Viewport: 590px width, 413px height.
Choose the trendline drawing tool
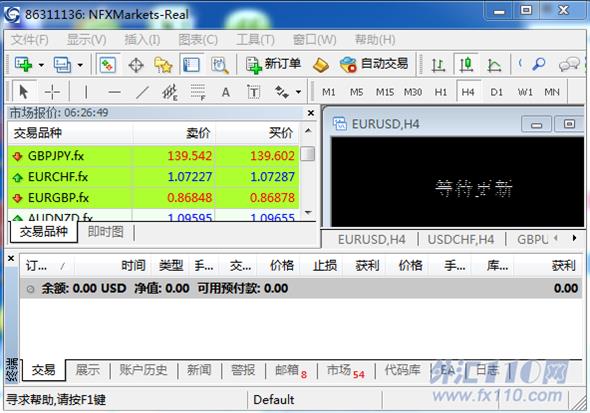142,92
